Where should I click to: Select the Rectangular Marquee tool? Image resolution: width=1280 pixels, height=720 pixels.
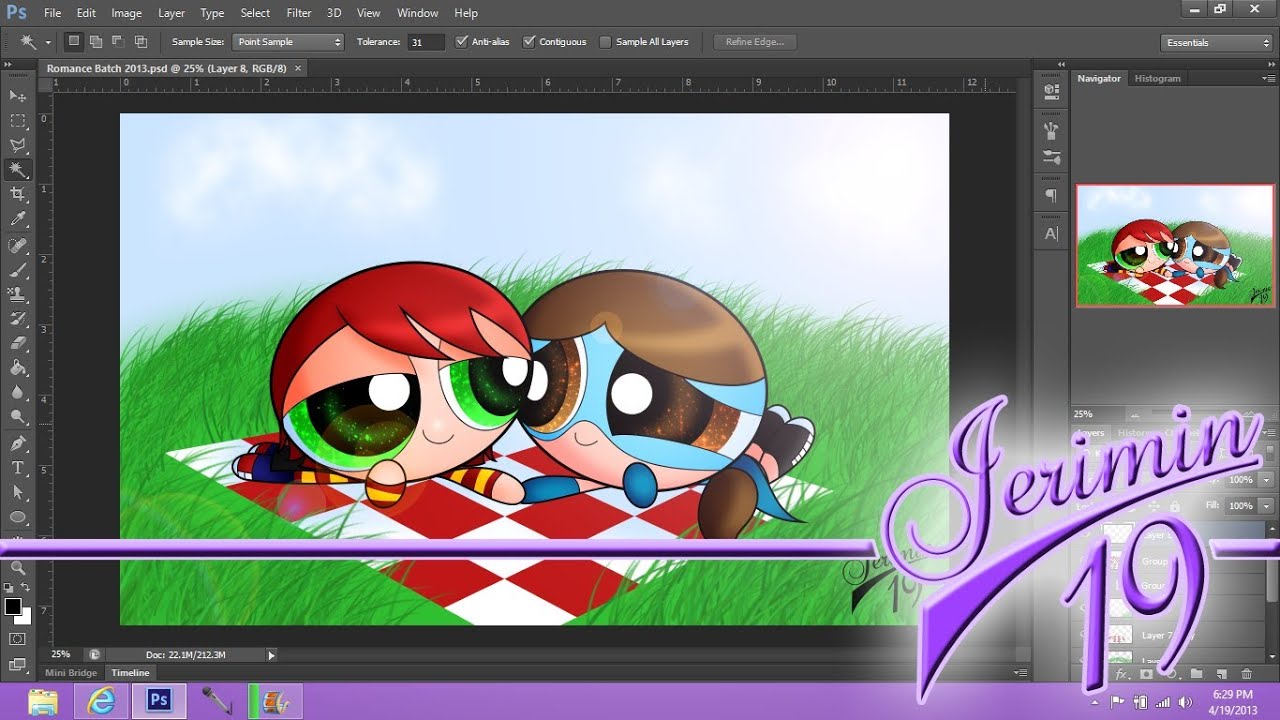[18, 120]
